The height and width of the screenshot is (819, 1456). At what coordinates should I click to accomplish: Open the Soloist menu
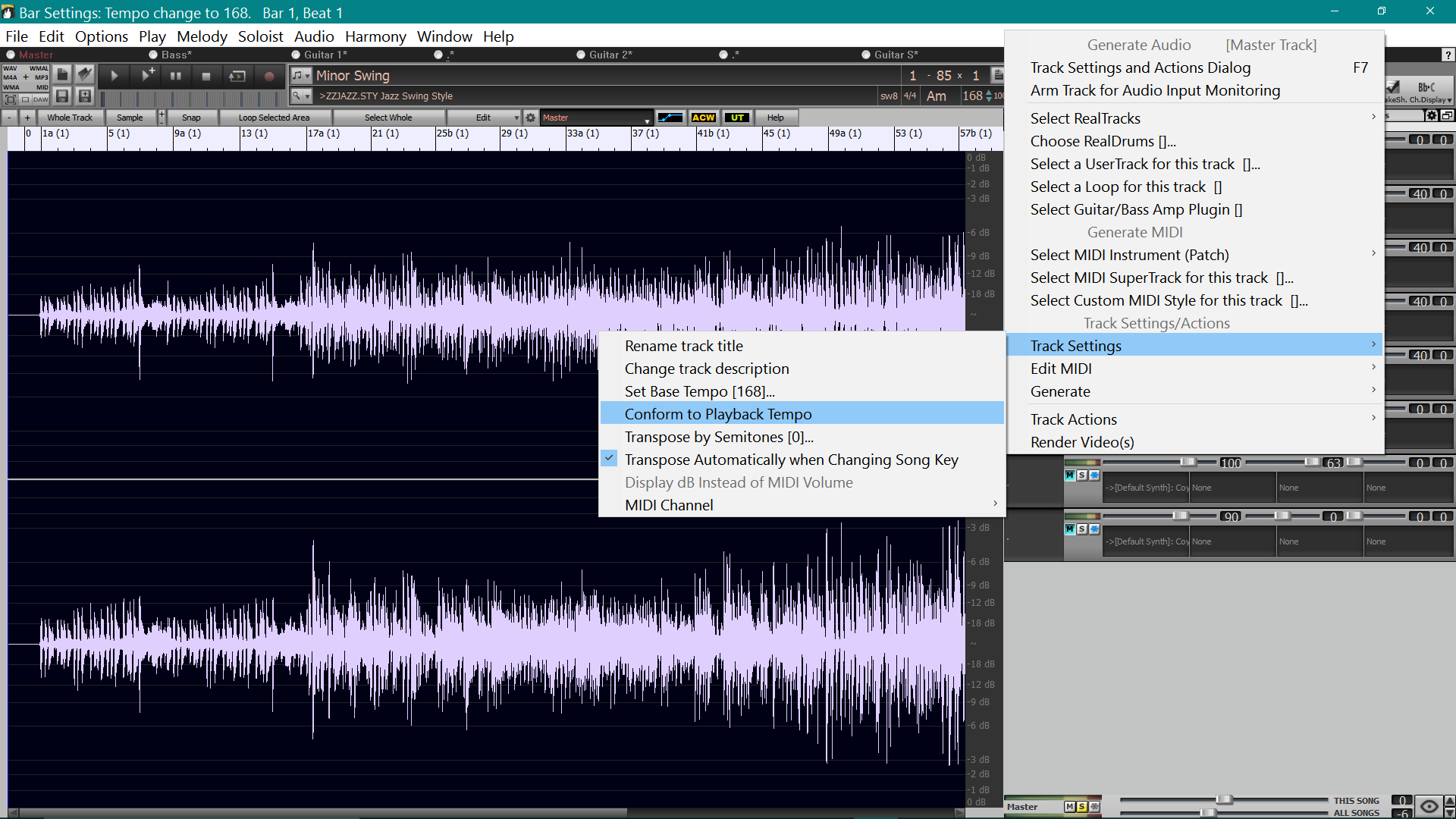coord(260,36)
